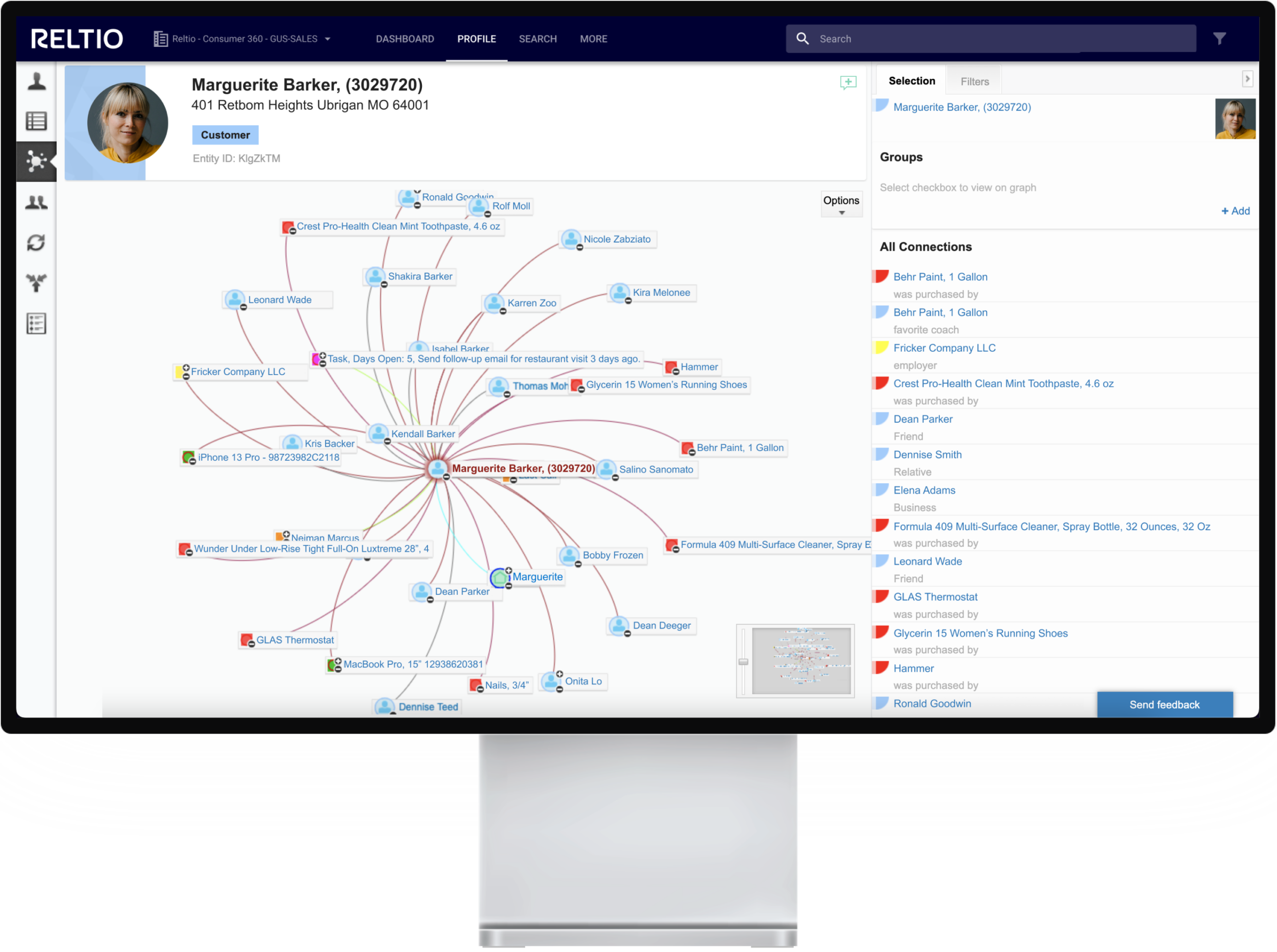Screen dimensions: 1277x952
Task: Collapse the Leonard Wade node minus toggle
Action: pyautogui.click(x=243, y=307)
